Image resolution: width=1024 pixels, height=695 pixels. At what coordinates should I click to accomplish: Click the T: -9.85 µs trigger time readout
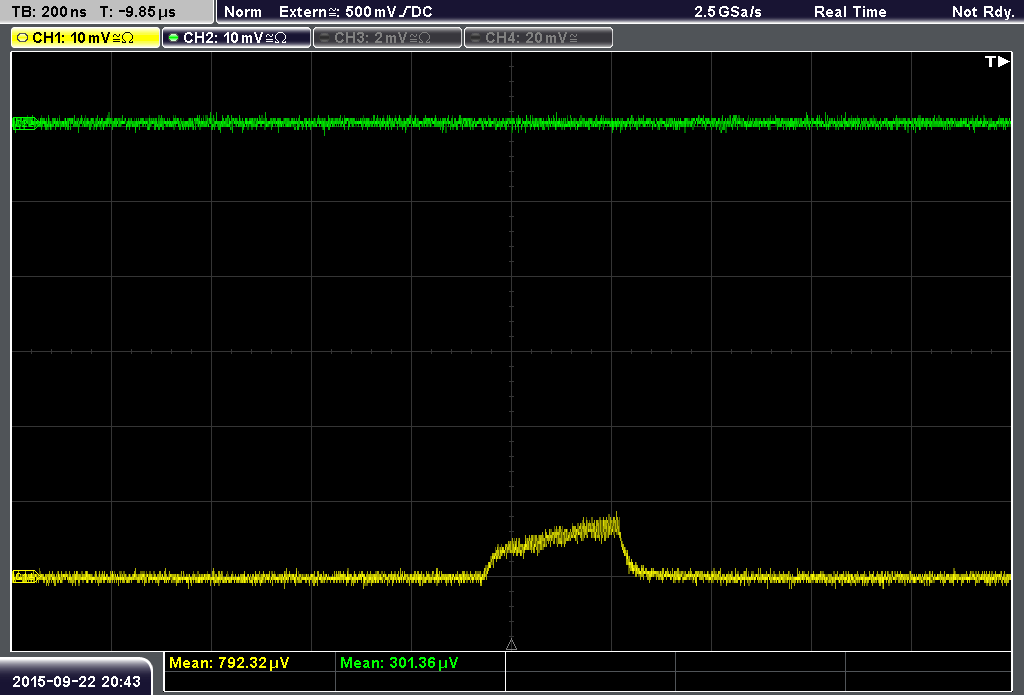tap(137, 12)
